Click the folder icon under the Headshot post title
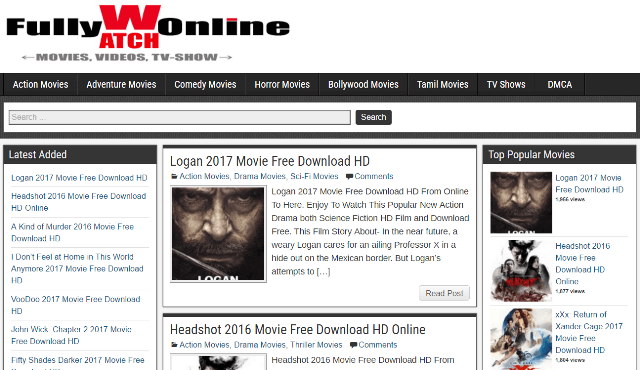This screenshot has width=640, height=370. click(174, 345)
